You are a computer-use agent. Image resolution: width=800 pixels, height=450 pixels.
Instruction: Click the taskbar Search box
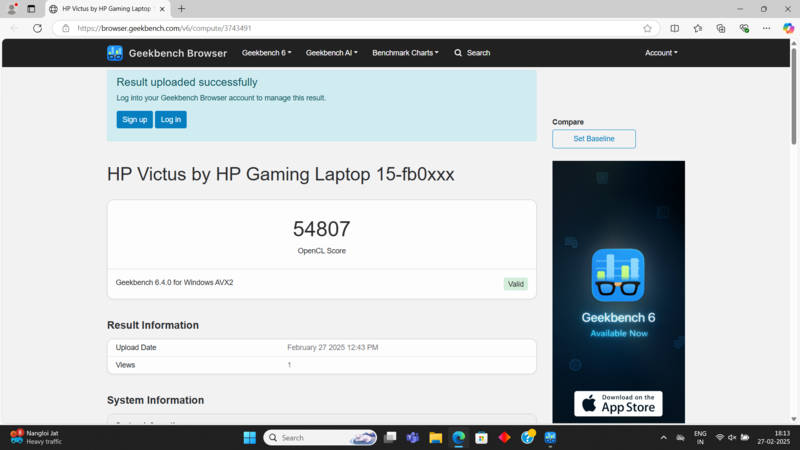tap(320, 437)
